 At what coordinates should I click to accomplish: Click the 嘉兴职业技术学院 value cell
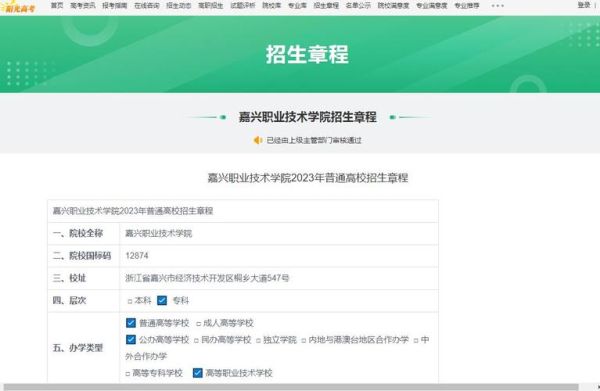279,233
